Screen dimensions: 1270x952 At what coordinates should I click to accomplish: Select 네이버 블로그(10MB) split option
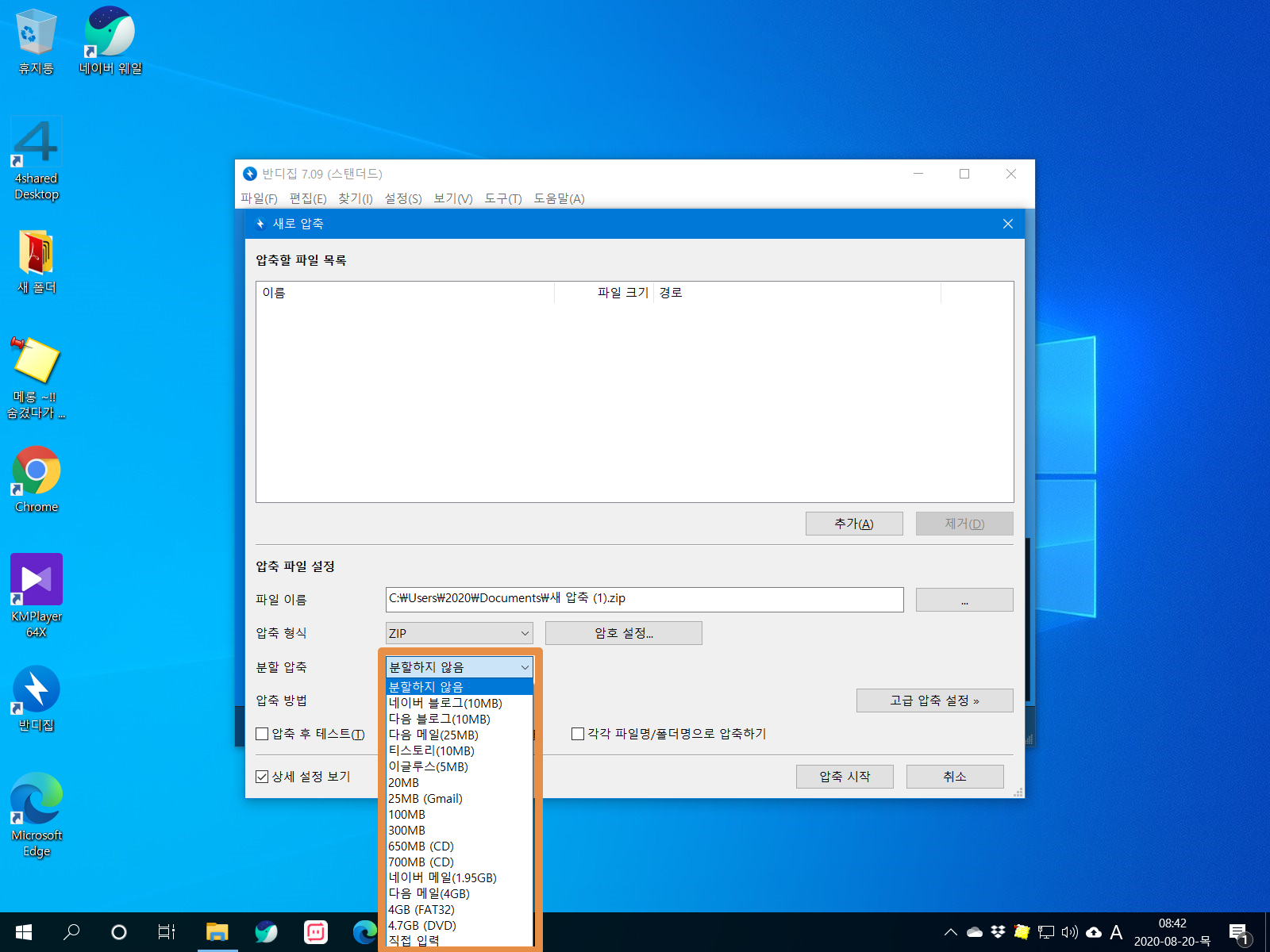(x=459, y=703)
